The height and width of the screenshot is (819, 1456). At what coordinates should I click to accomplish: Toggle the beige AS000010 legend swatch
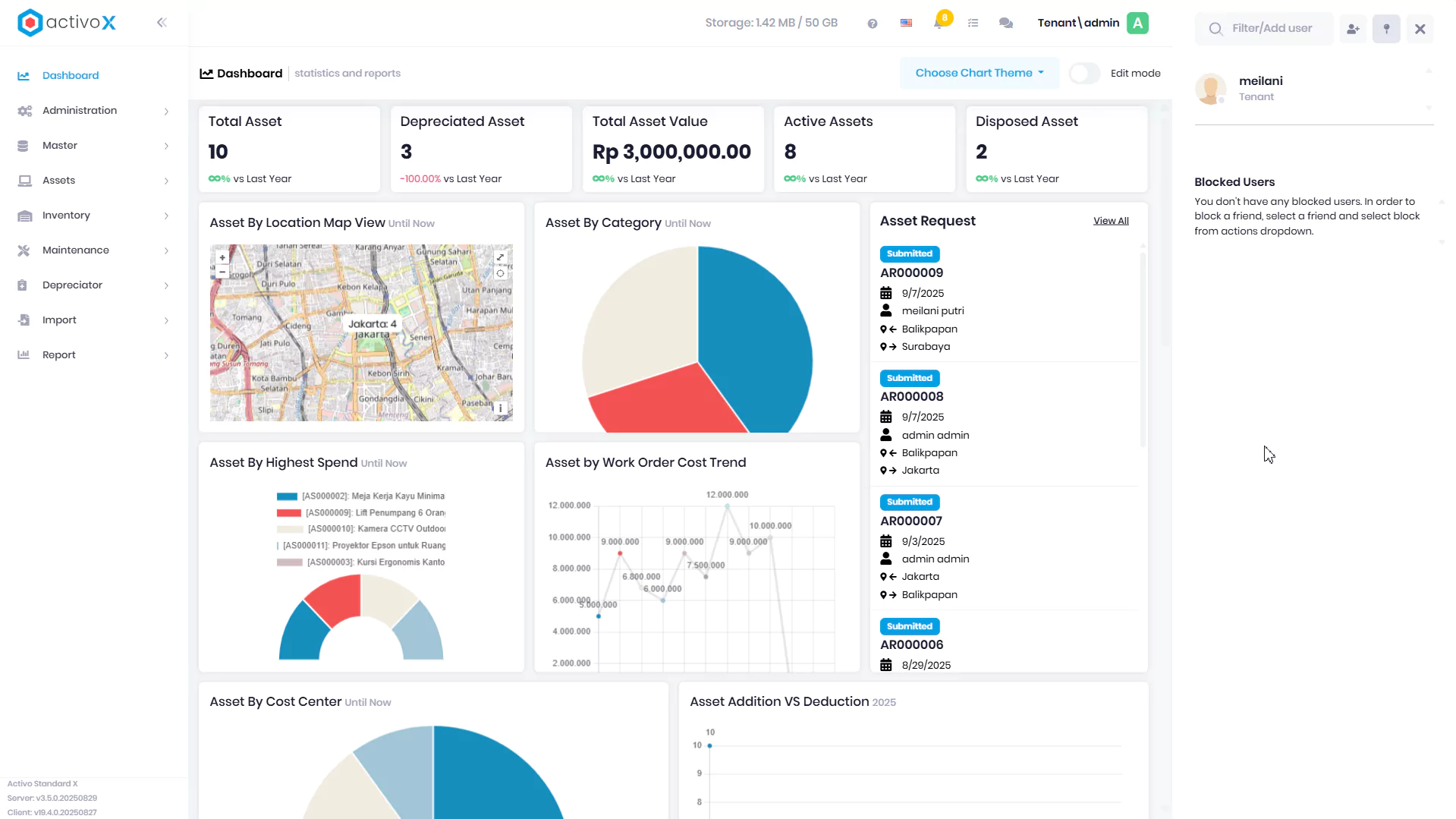[x=290, y=529]
